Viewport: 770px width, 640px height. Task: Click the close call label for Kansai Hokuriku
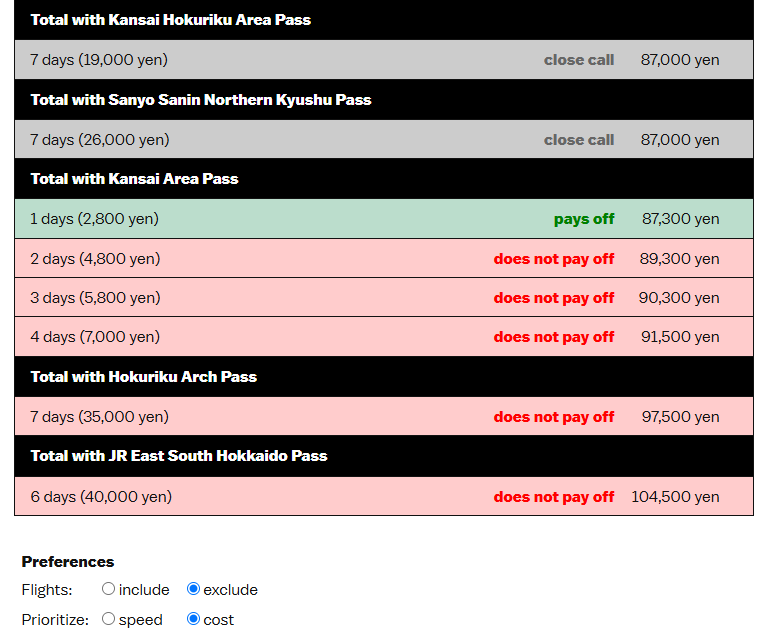tap(579, 60)
